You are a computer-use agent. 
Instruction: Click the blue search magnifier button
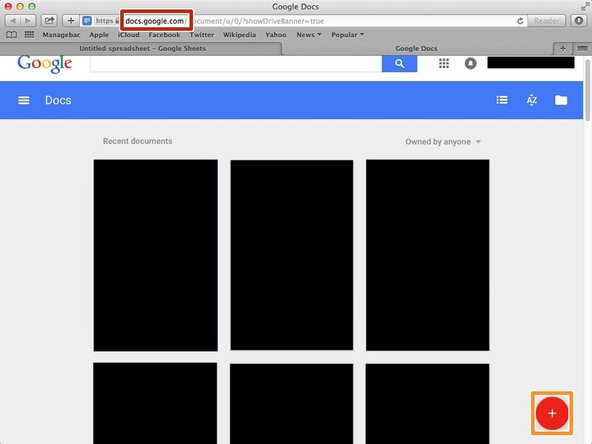coord(399,63)
